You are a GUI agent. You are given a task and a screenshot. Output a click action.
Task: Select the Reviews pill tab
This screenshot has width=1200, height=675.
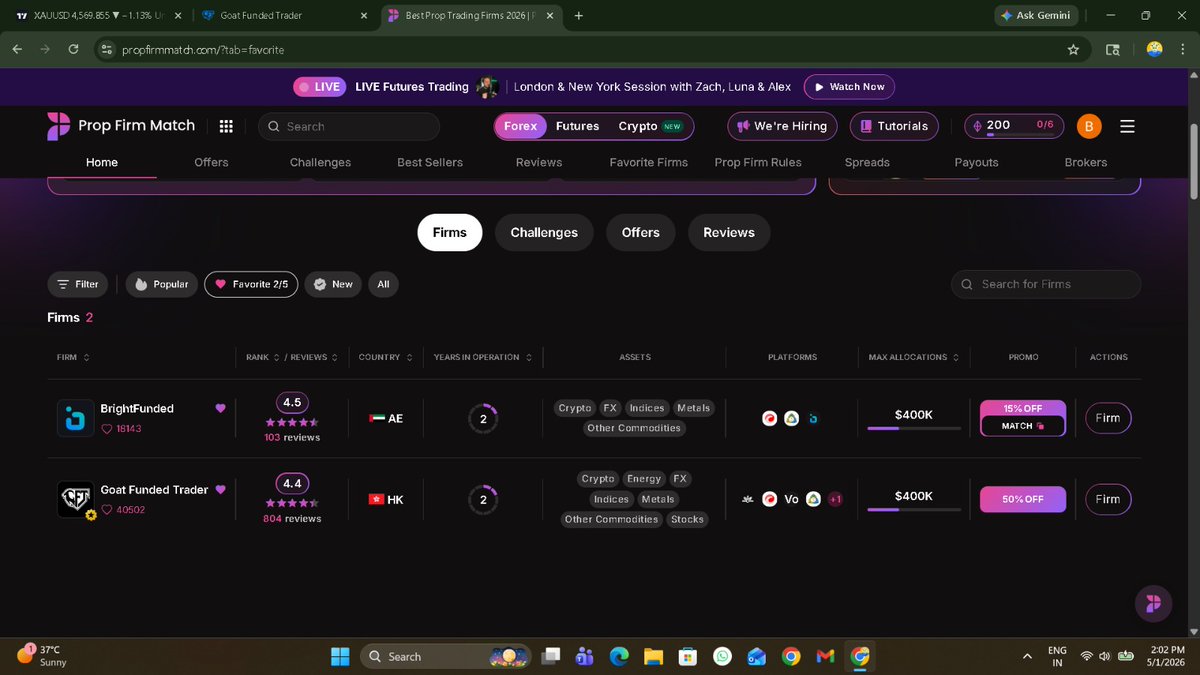click(729, 232)
